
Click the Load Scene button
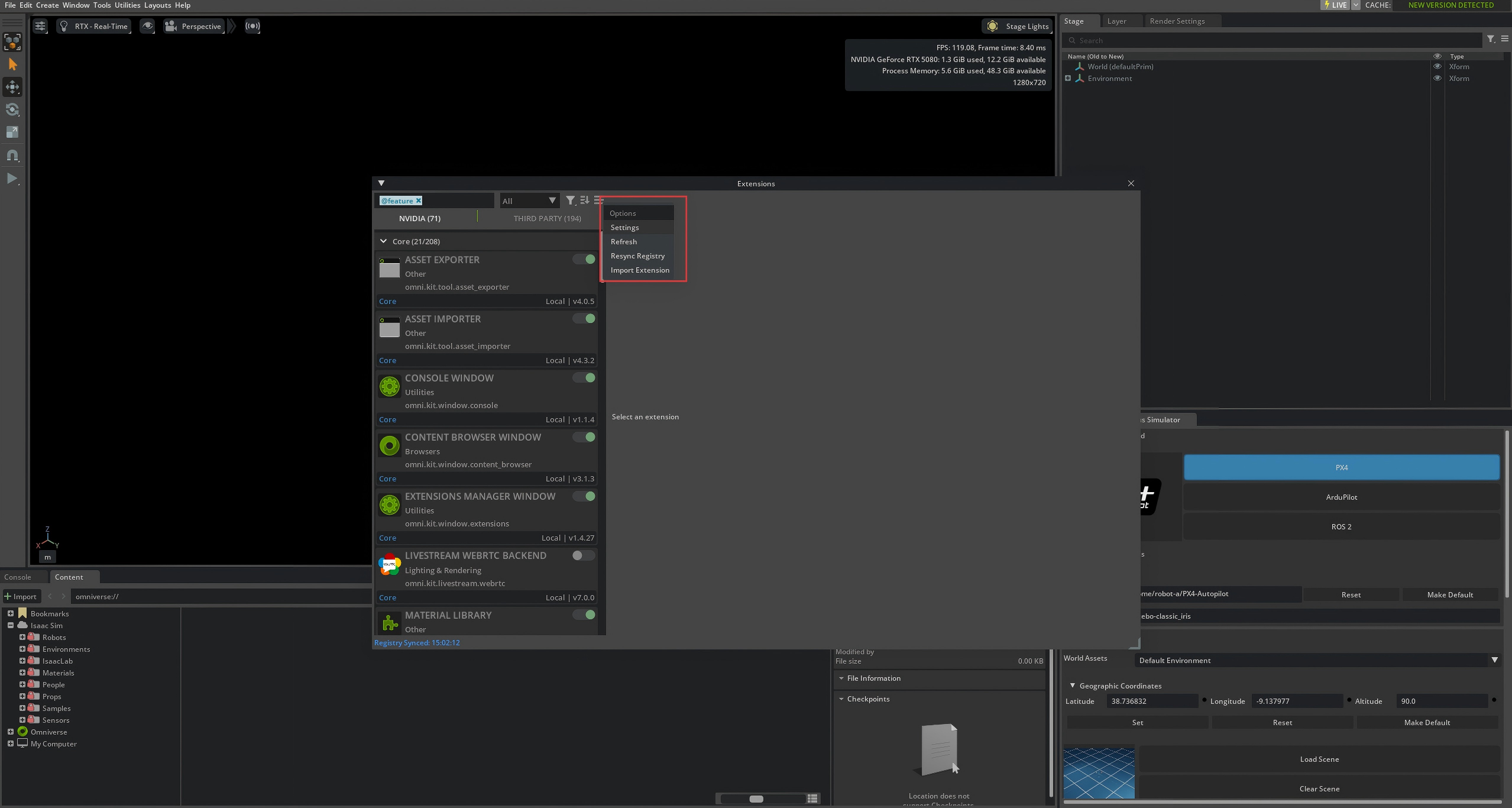(1319, 759)
